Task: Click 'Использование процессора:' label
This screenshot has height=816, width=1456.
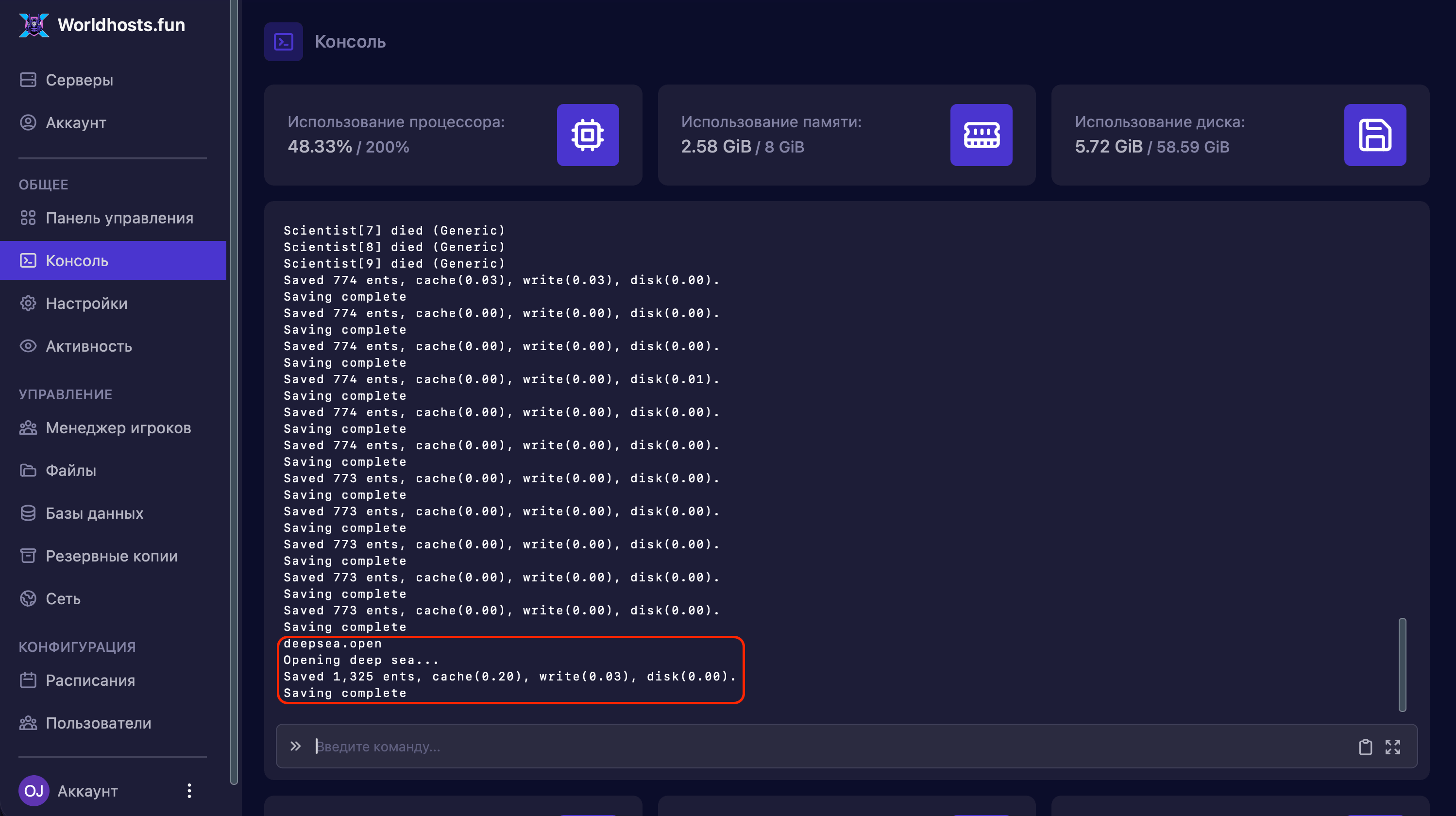Action: click(396, 122)
